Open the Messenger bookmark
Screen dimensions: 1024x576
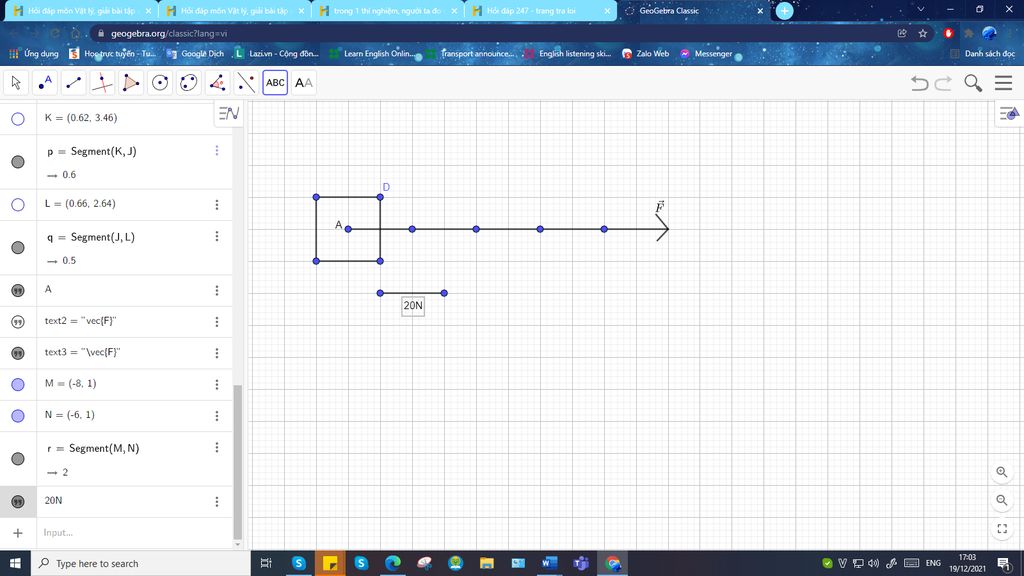(706, 54)
